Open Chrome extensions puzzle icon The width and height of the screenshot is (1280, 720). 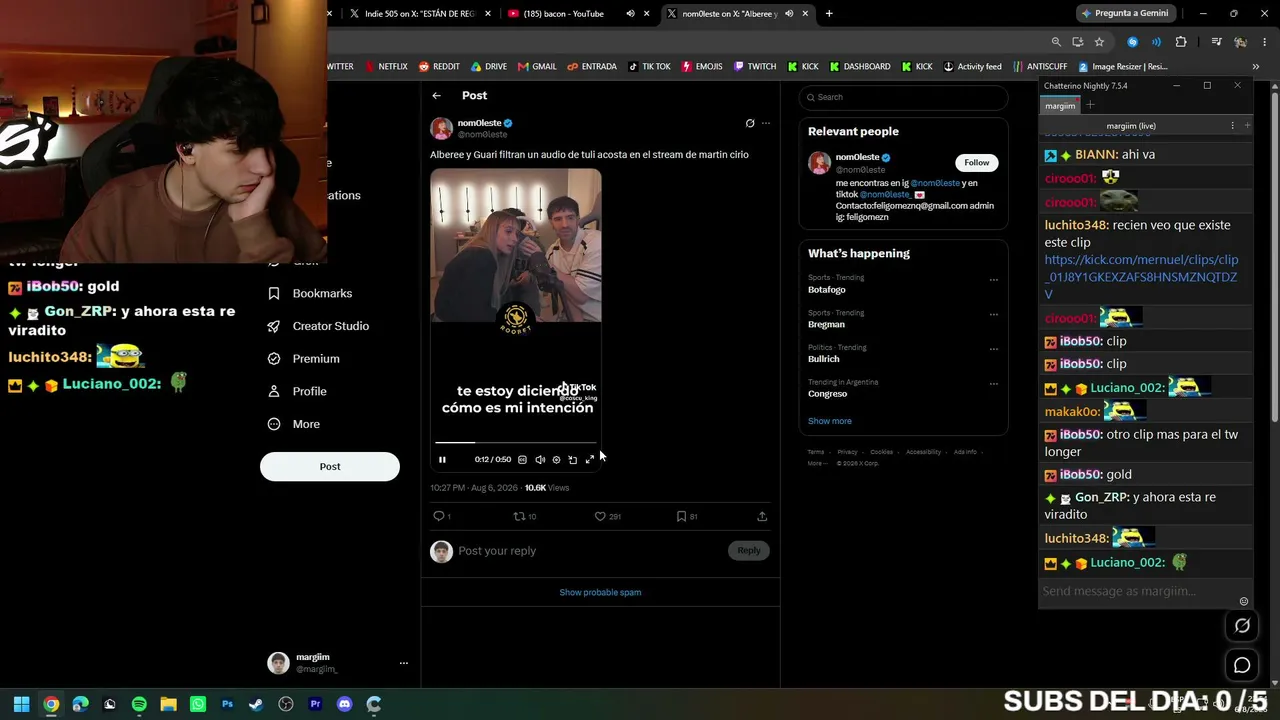1181,42
